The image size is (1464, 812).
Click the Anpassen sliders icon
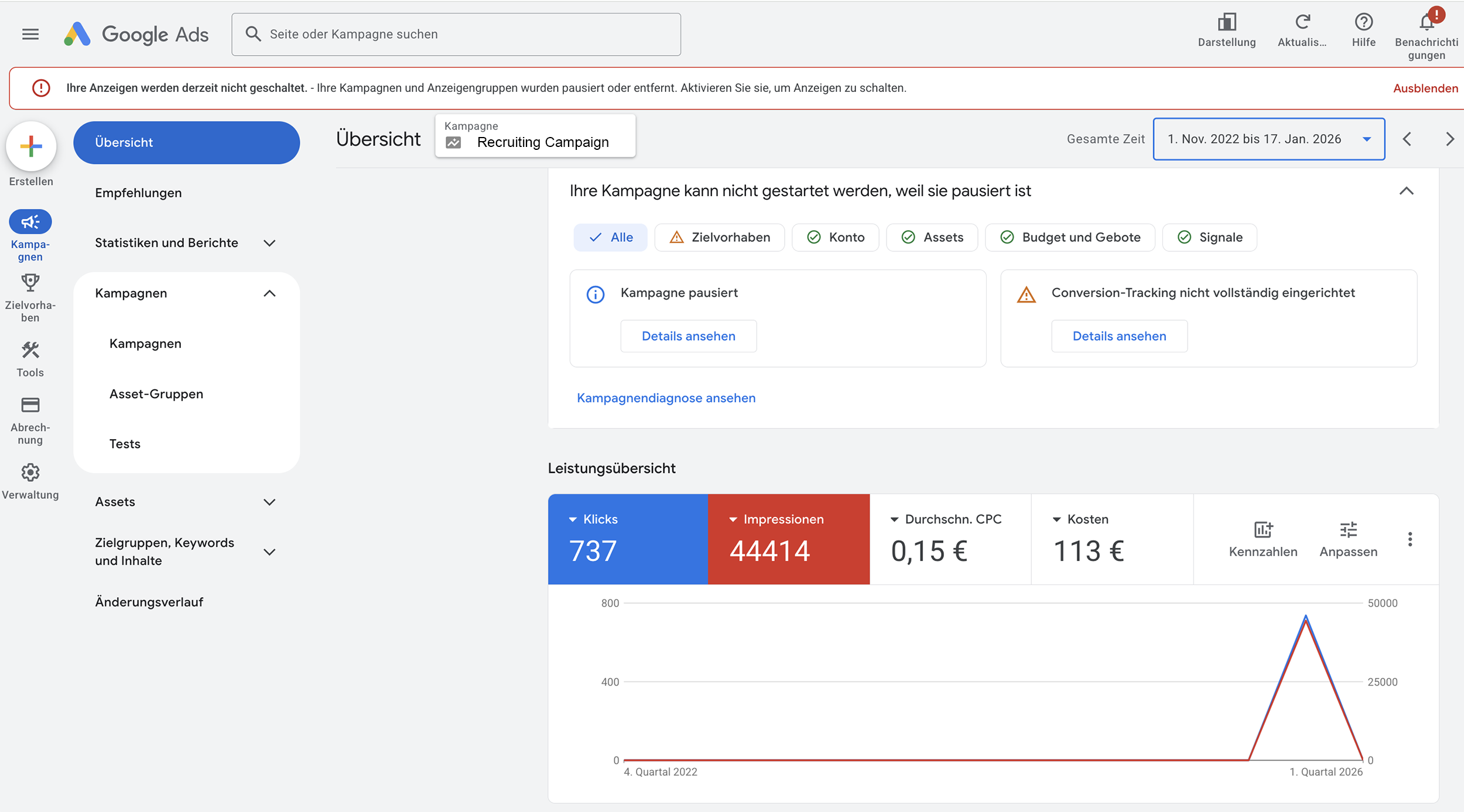point(1348,530)
